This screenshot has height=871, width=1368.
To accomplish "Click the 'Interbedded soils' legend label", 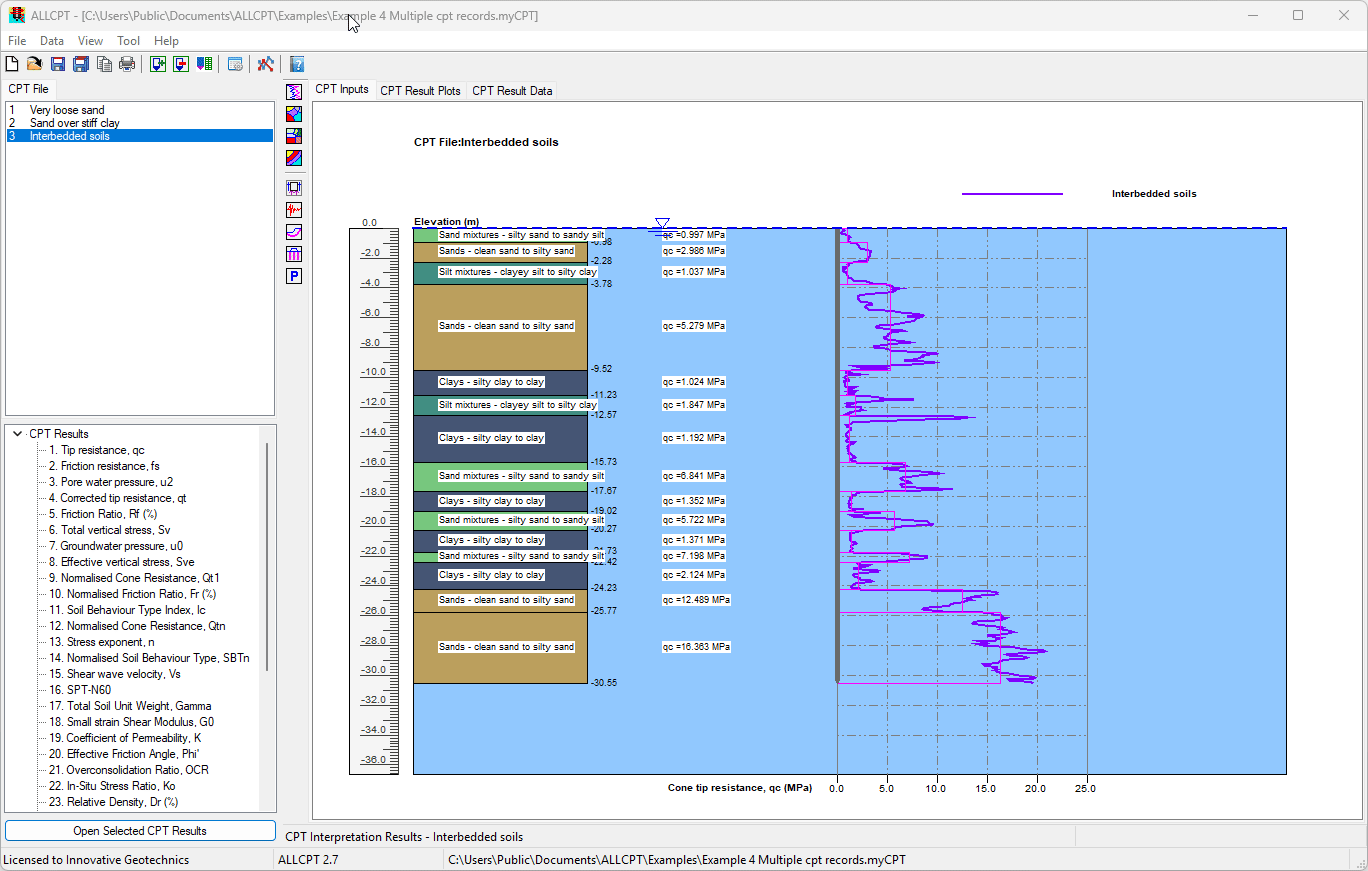I will click(1154, 194).
